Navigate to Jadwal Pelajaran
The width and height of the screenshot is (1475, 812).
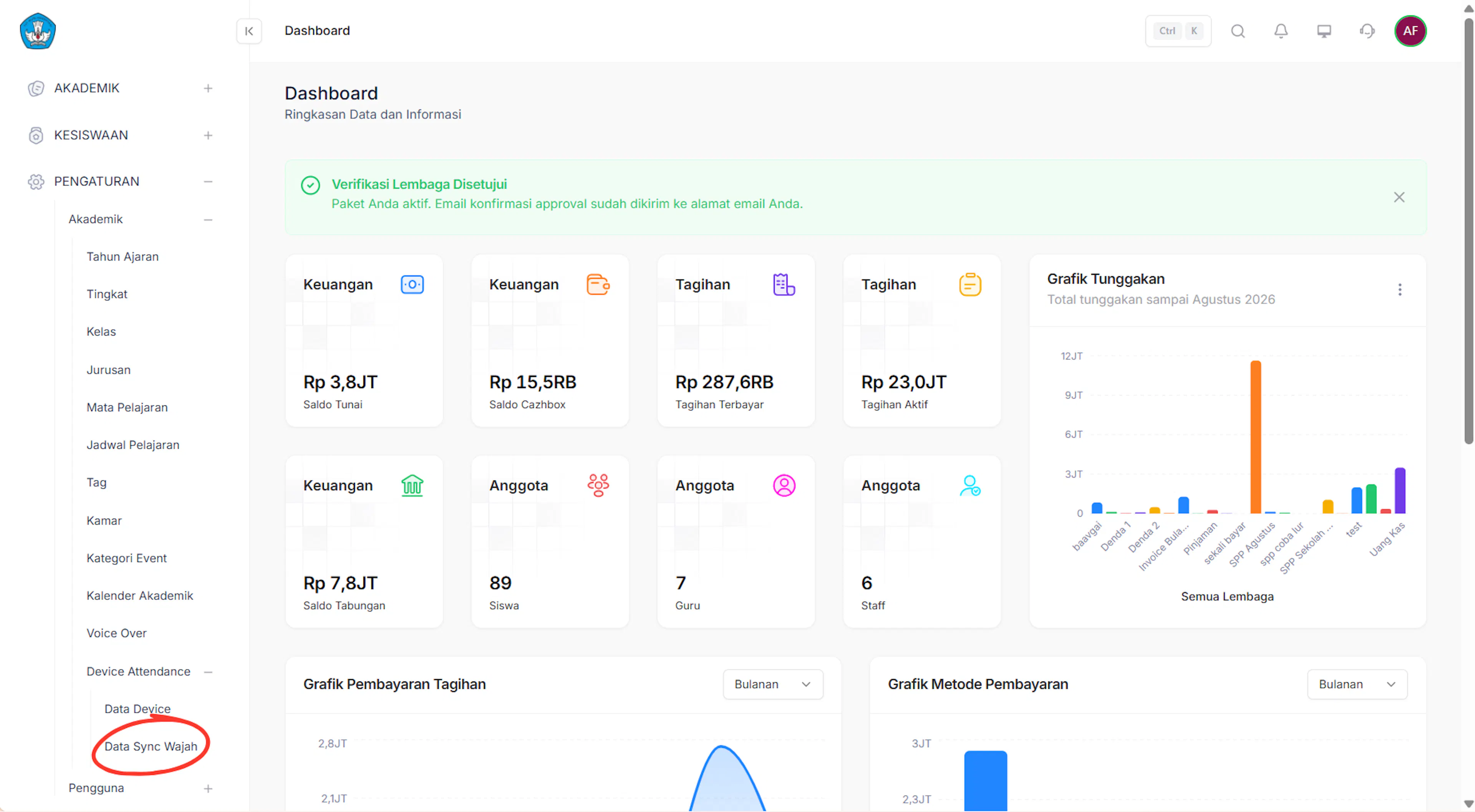click(x=133, y=445)
